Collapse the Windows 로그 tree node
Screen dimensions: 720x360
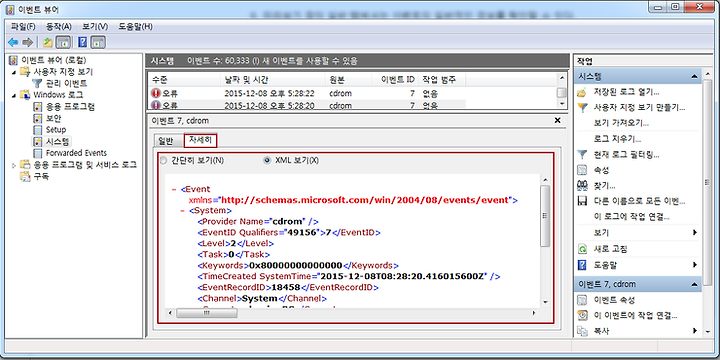tap(14, 95)
